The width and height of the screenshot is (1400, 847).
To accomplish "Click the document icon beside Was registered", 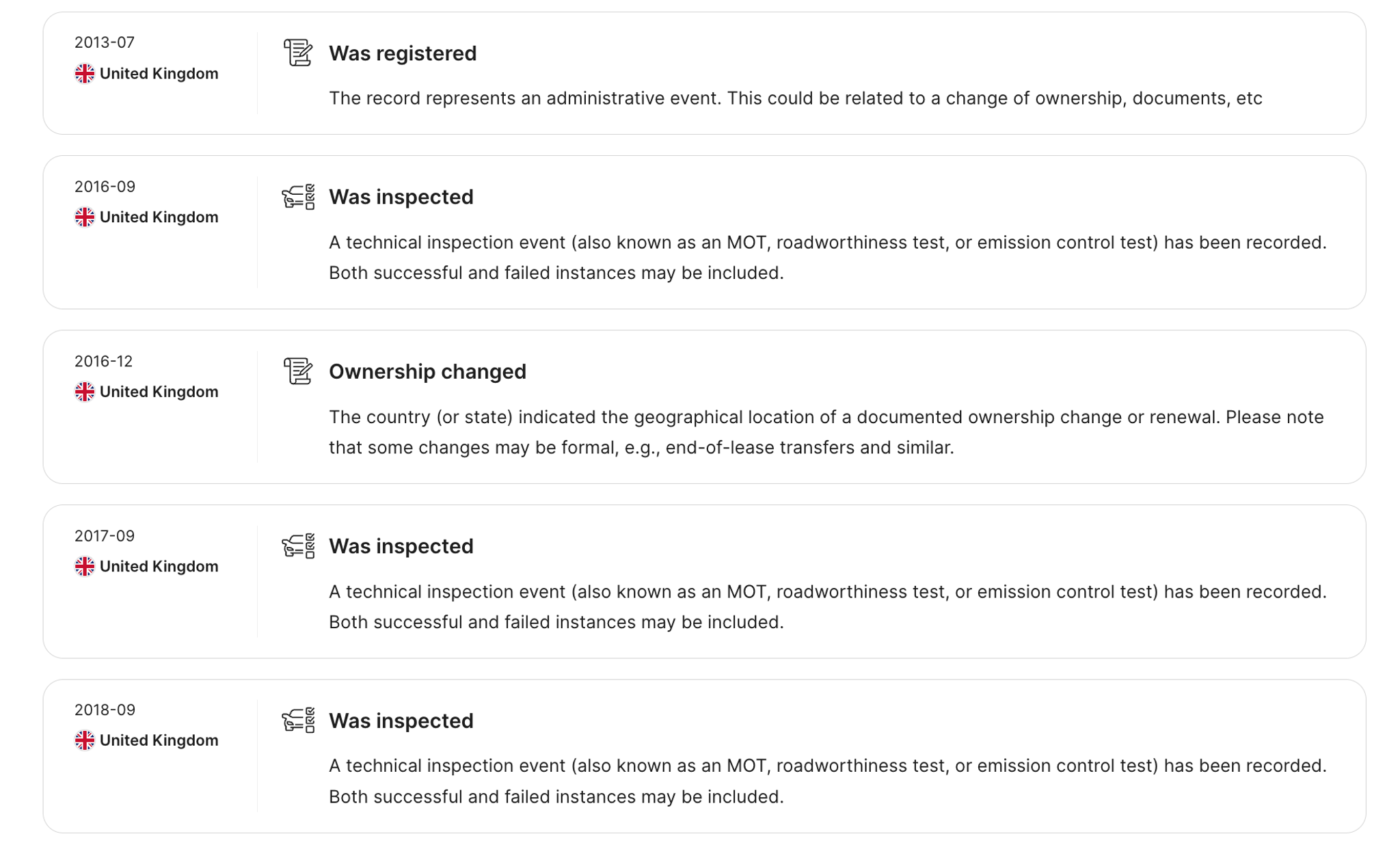I will coord(297,53).
